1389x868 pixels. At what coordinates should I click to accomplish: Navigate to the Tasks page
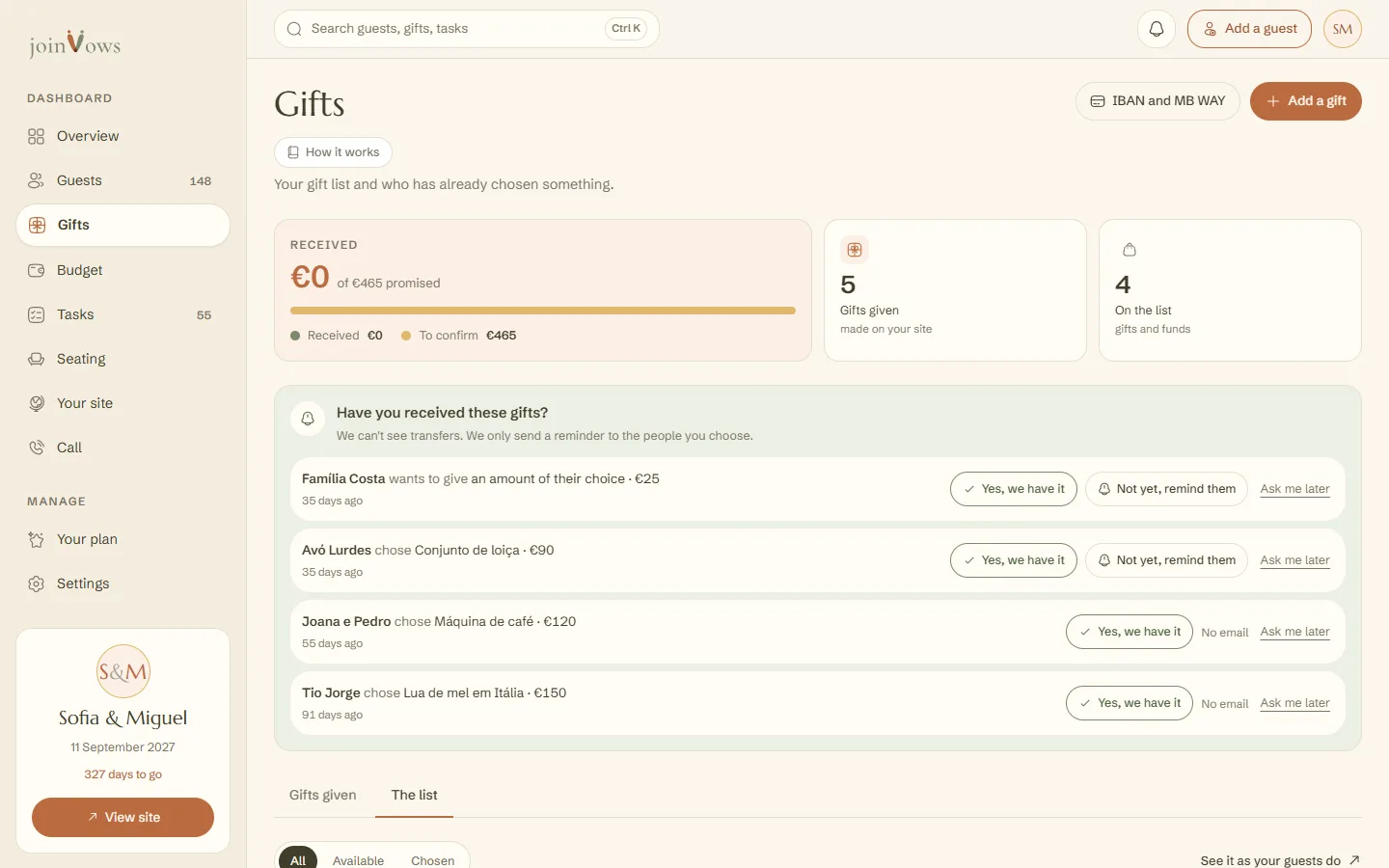pos(123,314)
